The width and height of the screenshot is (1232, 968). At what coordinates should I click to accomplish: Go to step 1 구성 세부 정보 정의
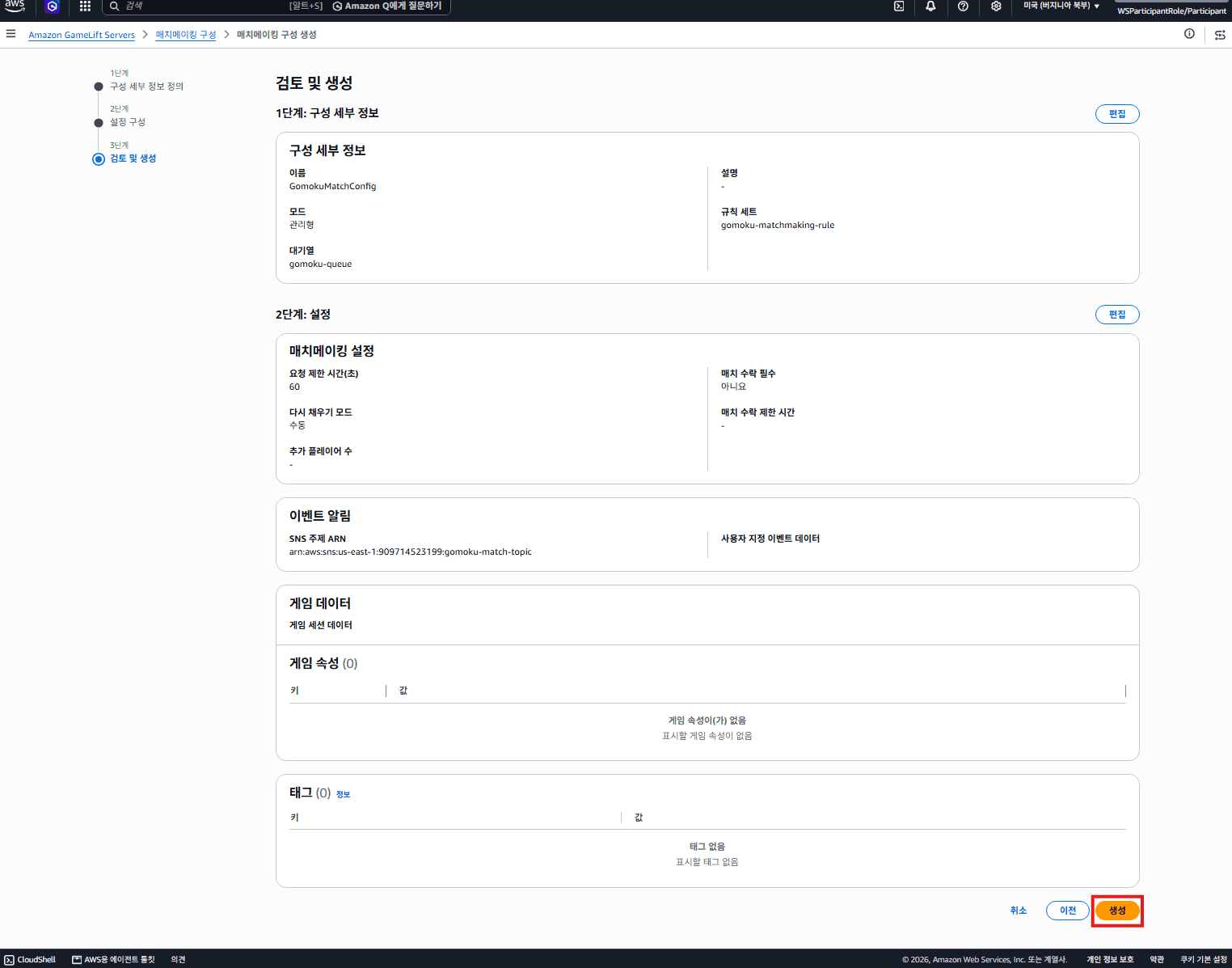146,87
